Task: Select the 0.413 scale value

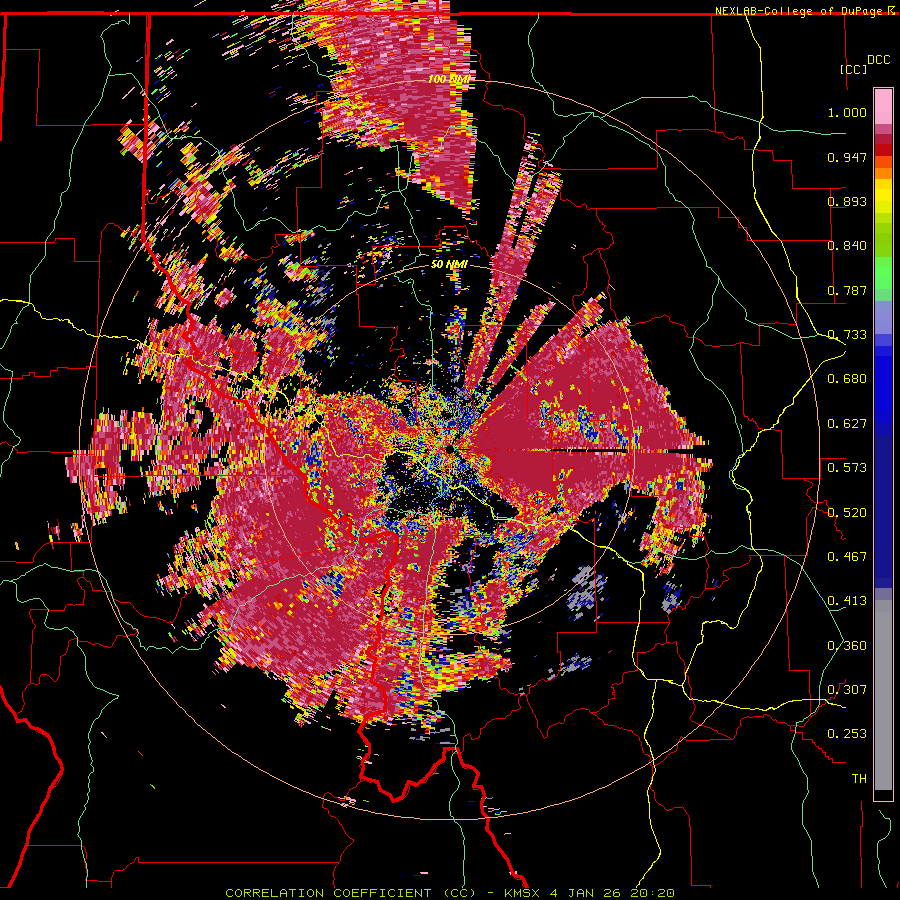Action: point(847,601)
